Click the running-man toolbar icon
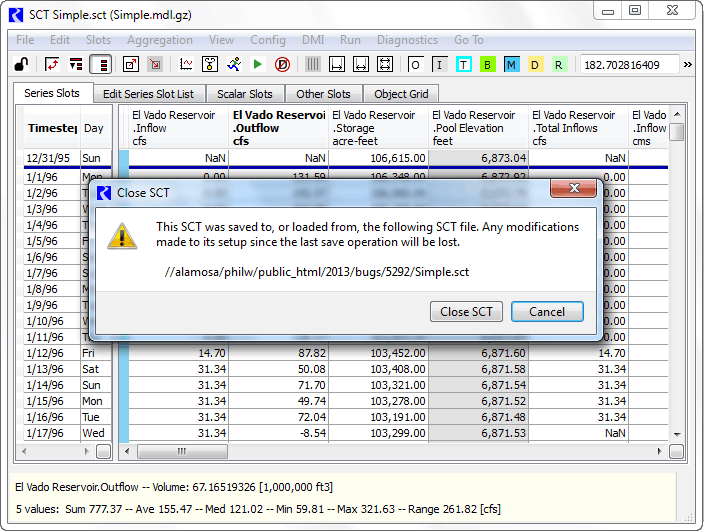 [x=234, y=65]
